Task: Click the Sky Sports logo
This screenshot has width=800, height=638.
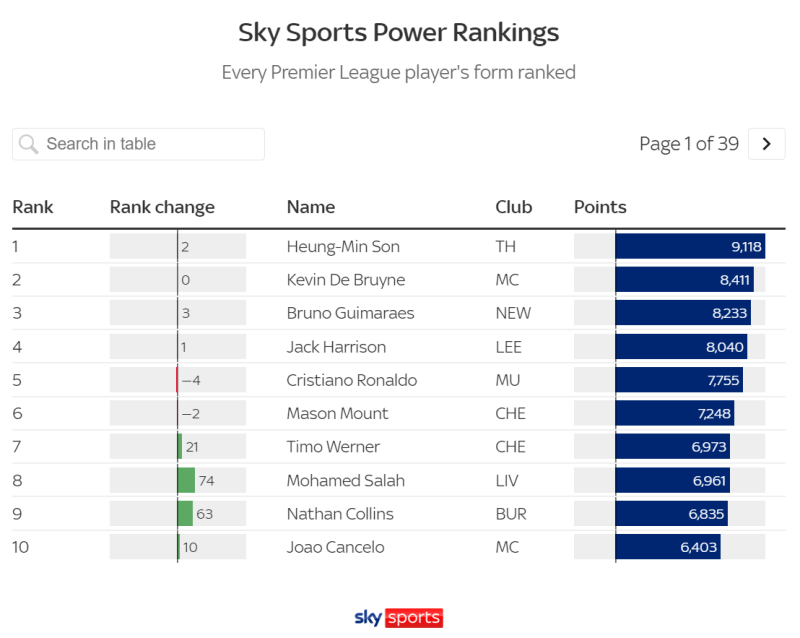Action: tap(399, 617)
